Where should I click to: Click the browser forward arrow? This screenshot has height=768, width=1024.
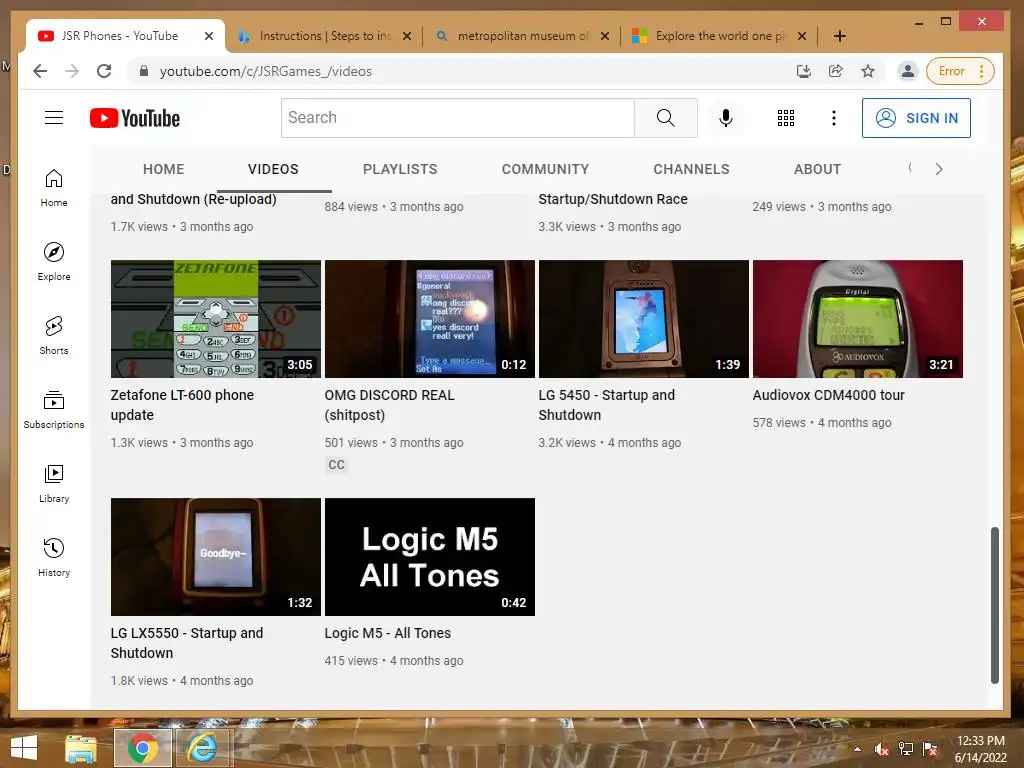click(72, 71)
